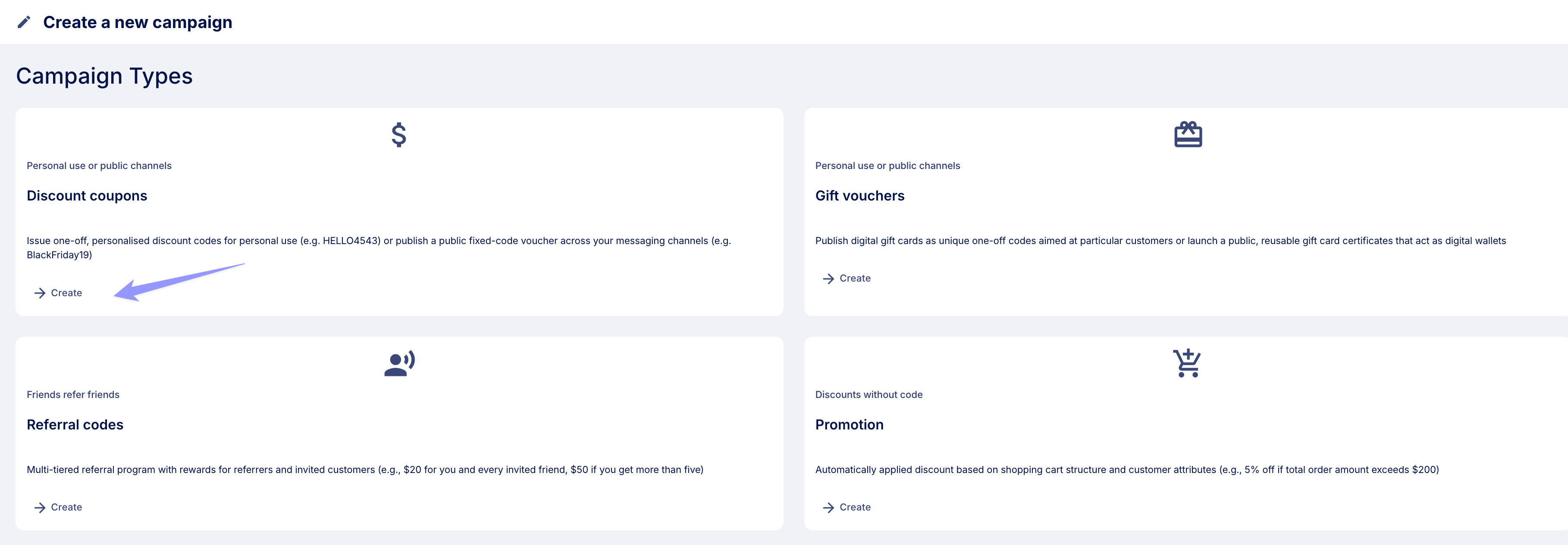1568x545 pixels.
Task: Click the arrow icon beside Promotion Create
Action: point(828,507)
